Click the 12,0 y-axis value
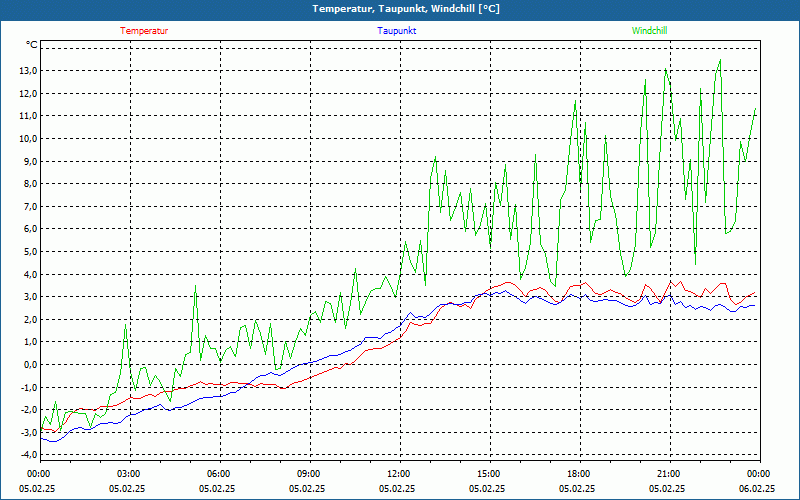 coord(28,93)
